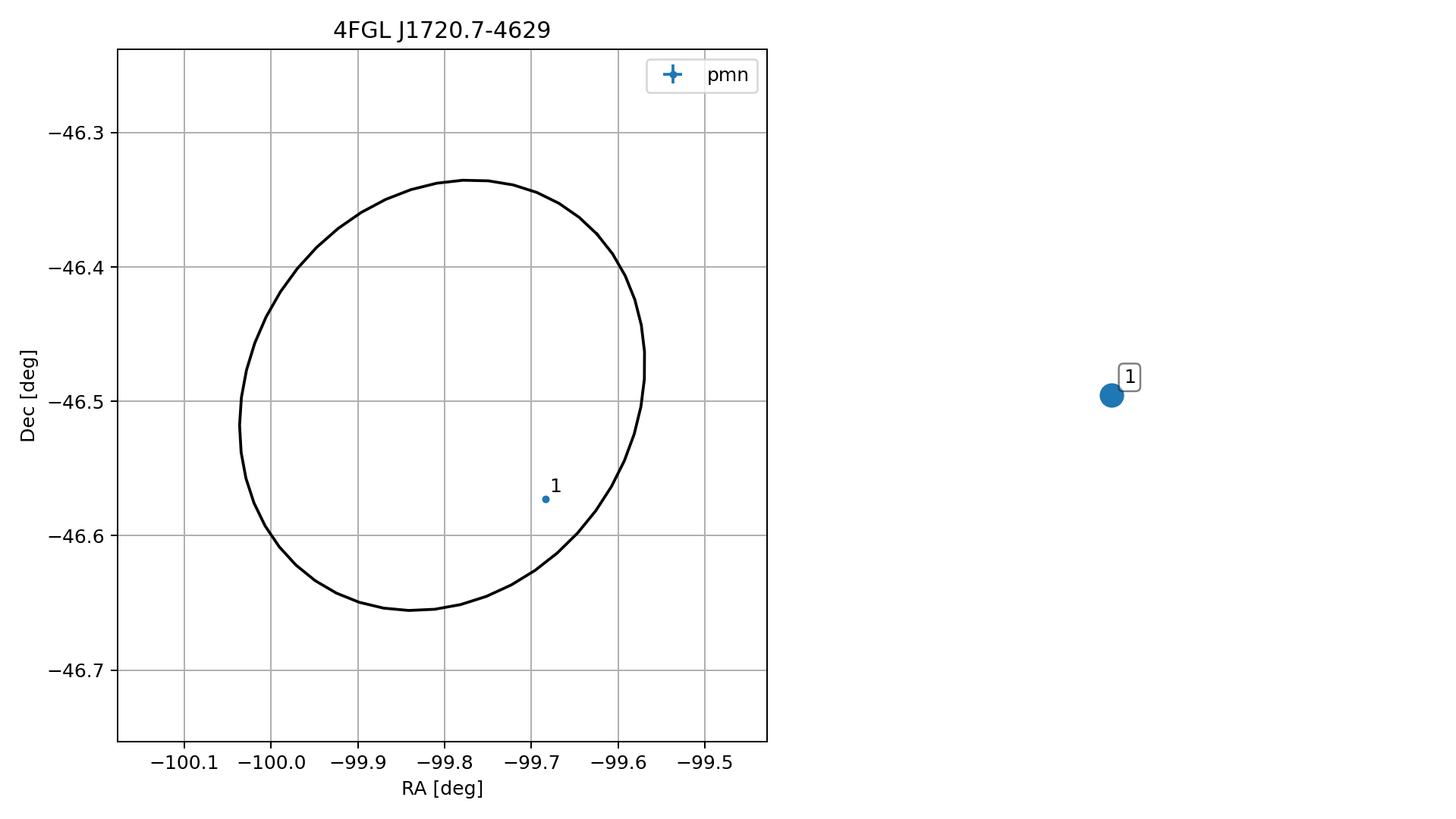The width and height of the screenshot is (1456, 819).
Task: Click the −99.9 tick label on RA axis
Action: (x=358, y=763)
